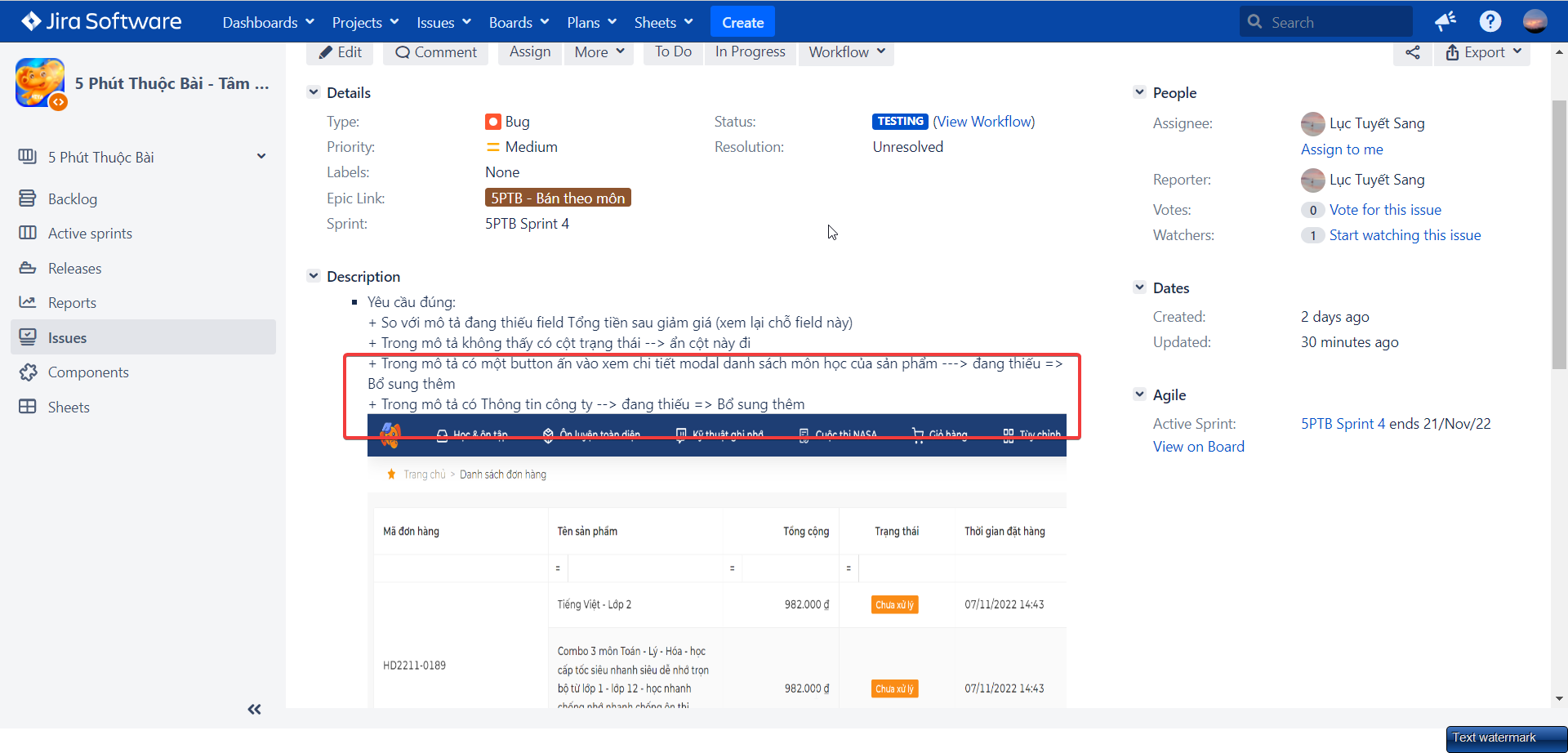1568x753 pixels.
Task: Open the Boards dropdown menu
Action: pos(519,22)
